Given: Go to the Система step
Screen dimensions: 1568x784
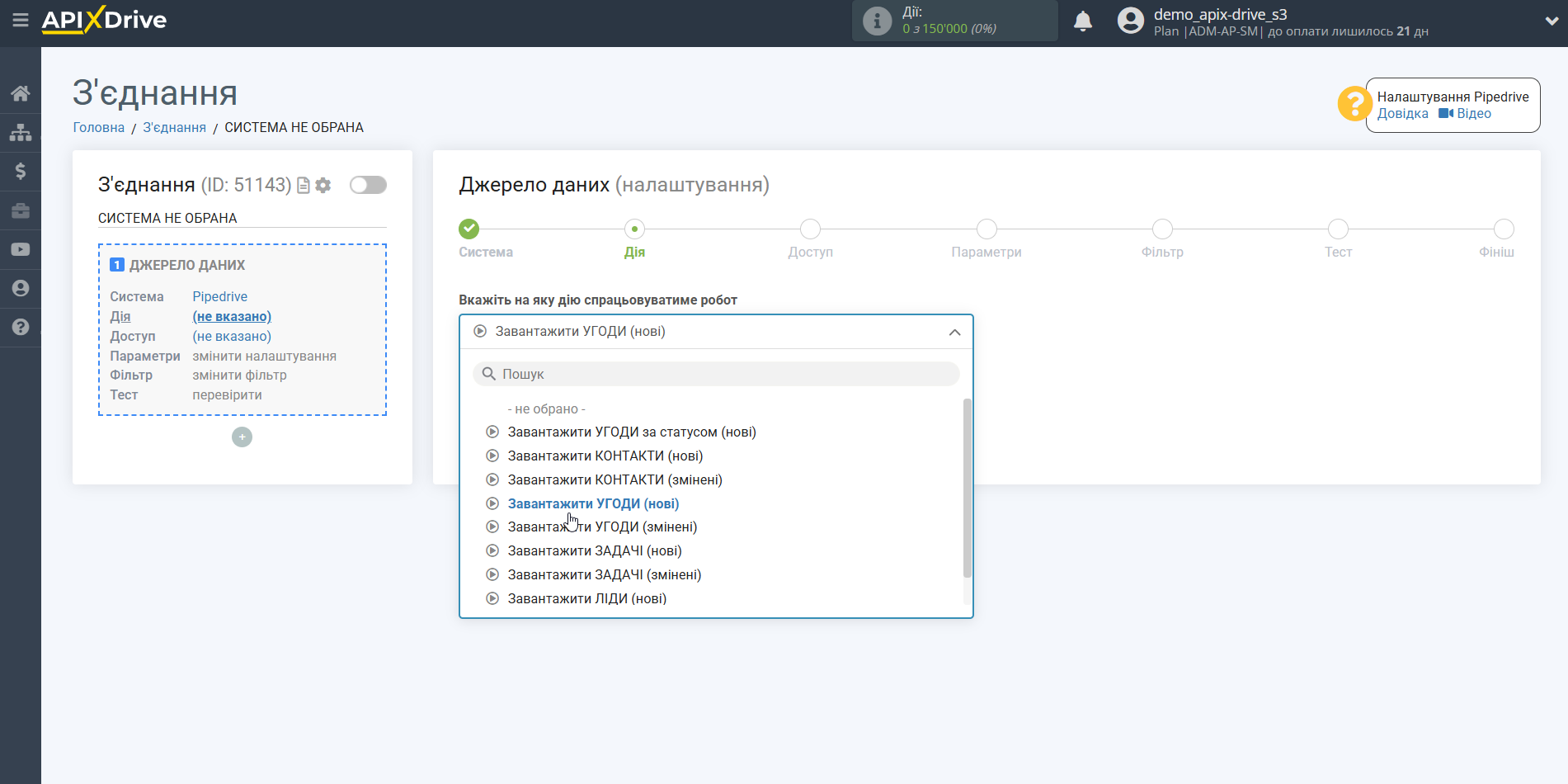Looking at the screenshot, I should 469,229.
